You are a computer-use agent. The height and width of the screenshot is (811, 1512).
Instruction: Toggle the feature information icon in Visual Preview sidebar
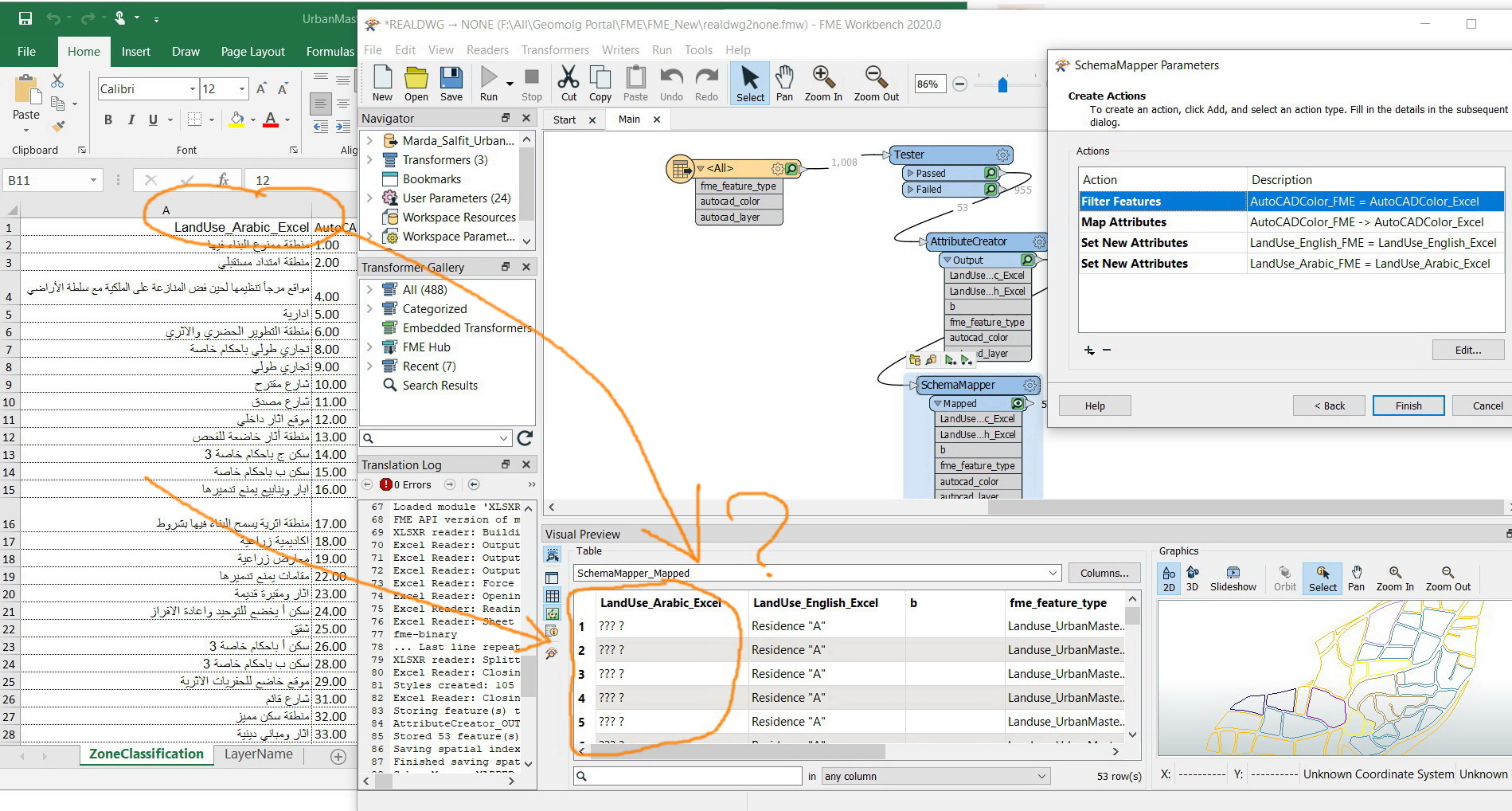(x=553, y=632)
